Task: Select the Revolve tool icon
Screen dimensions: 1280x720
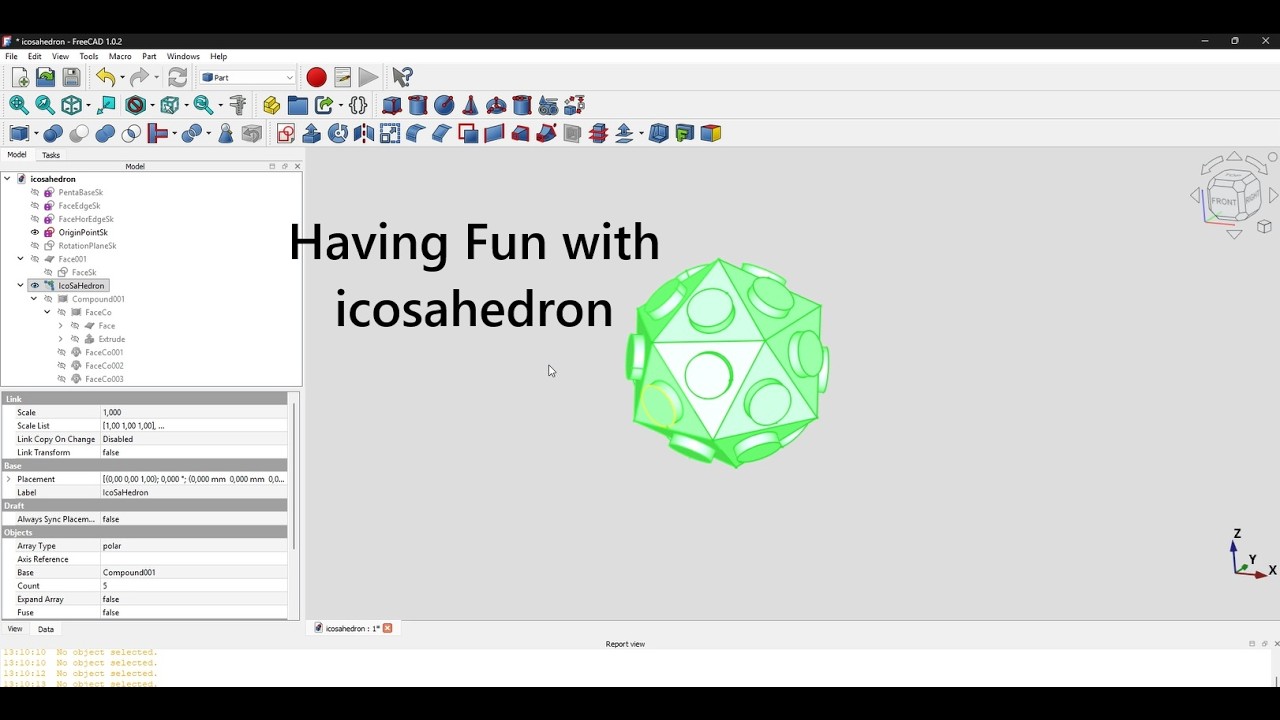Action: point(338,133)
